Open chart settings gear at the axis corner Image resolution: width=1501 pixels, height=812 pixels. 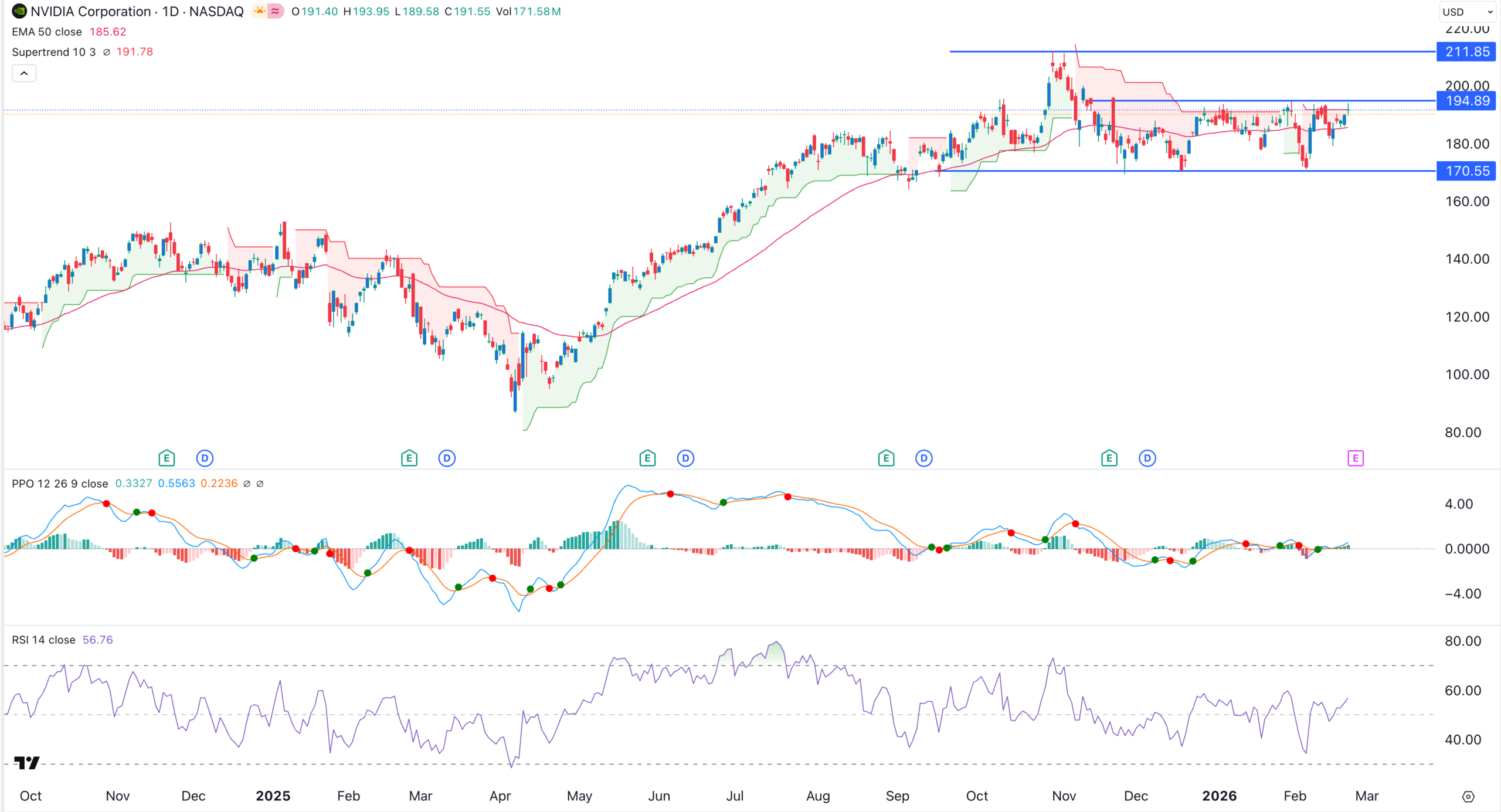1468,796
